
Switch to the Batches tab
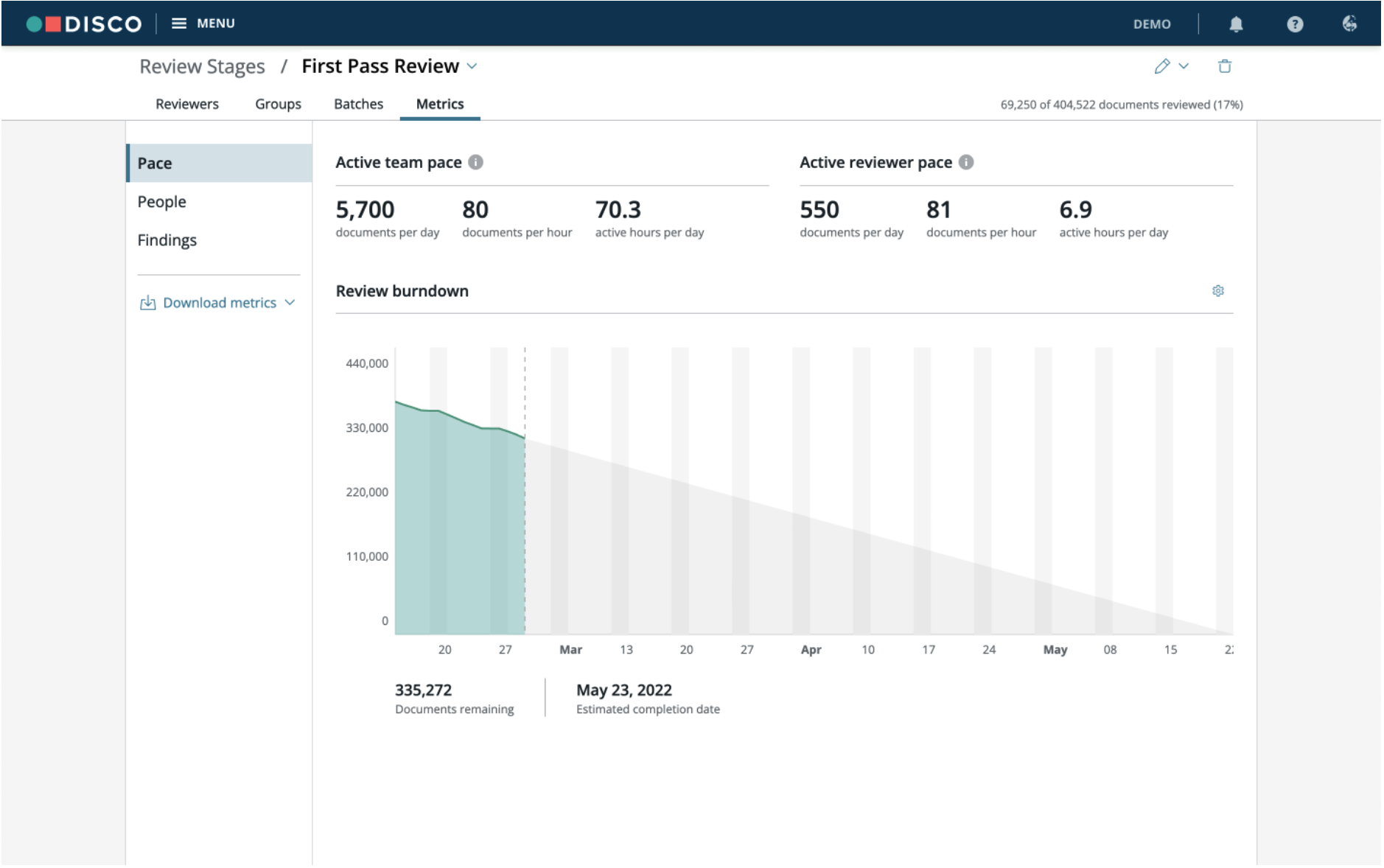pos(359,104)
